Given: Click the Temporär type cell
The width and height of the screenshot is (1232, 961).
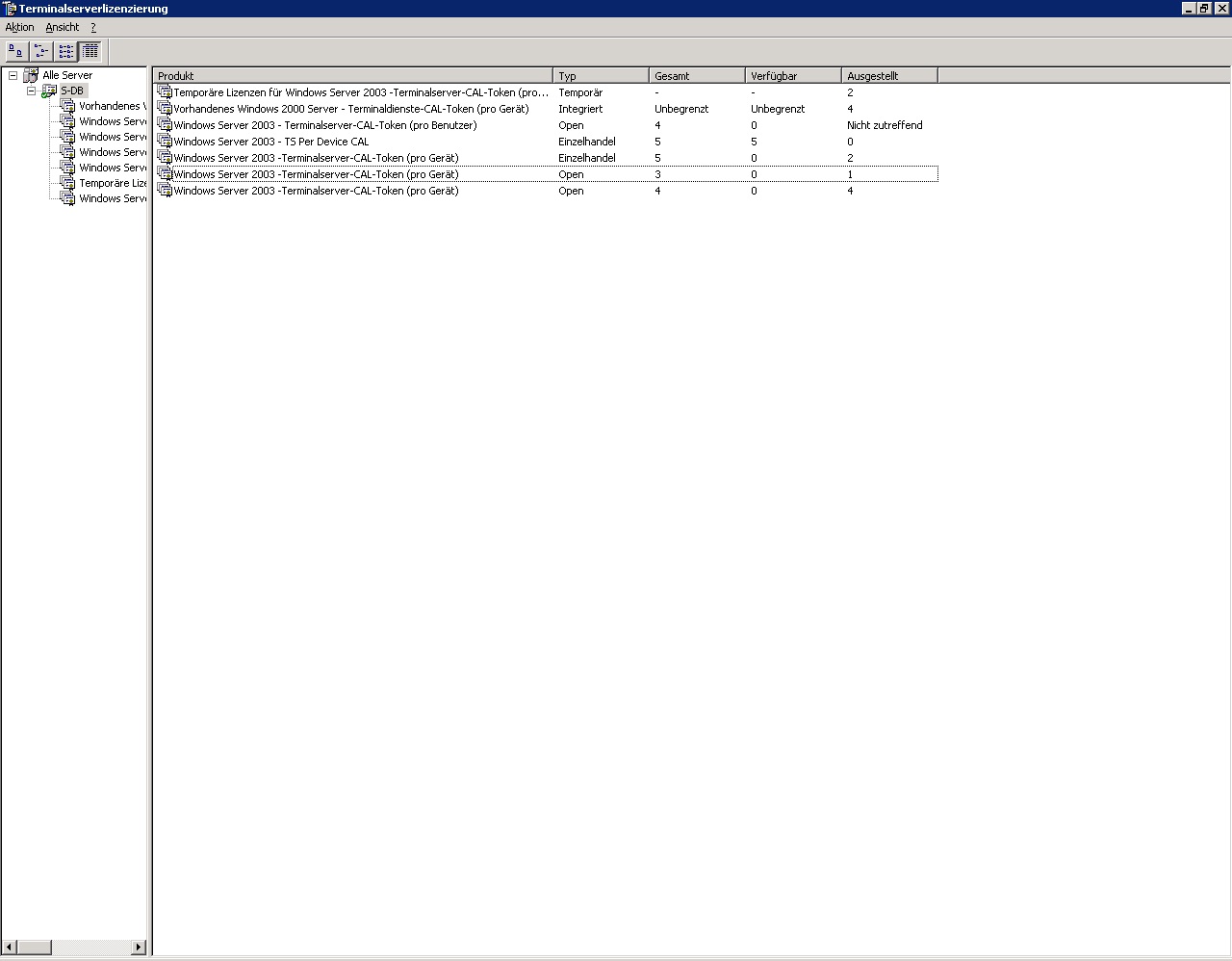Looking at the screenshot, I should tap(580, 92).
